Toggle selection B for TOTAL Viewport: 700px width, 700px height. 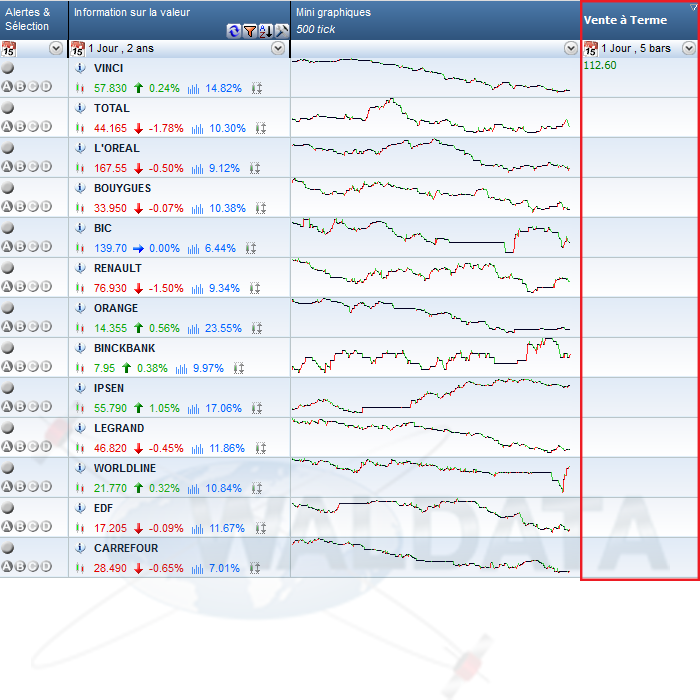(x=20, y=126)
